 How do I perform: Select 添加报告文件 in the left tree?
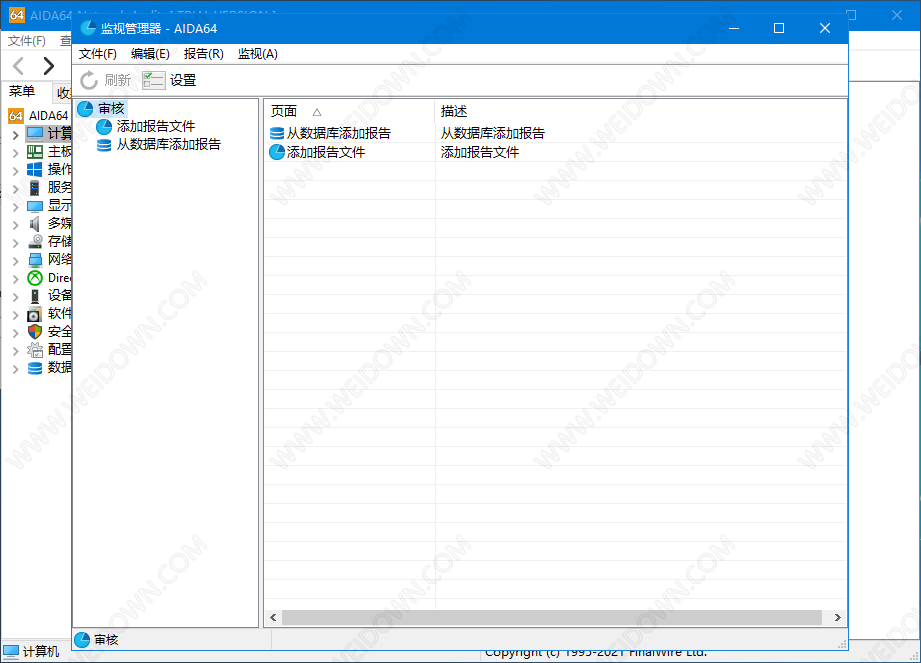click(155, 126)
